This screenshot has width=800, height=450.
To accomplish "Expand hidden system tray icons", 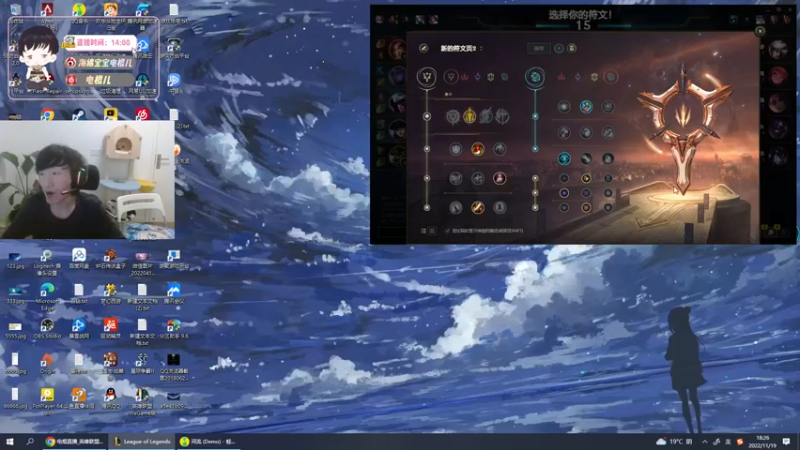I will click(705, 441).
